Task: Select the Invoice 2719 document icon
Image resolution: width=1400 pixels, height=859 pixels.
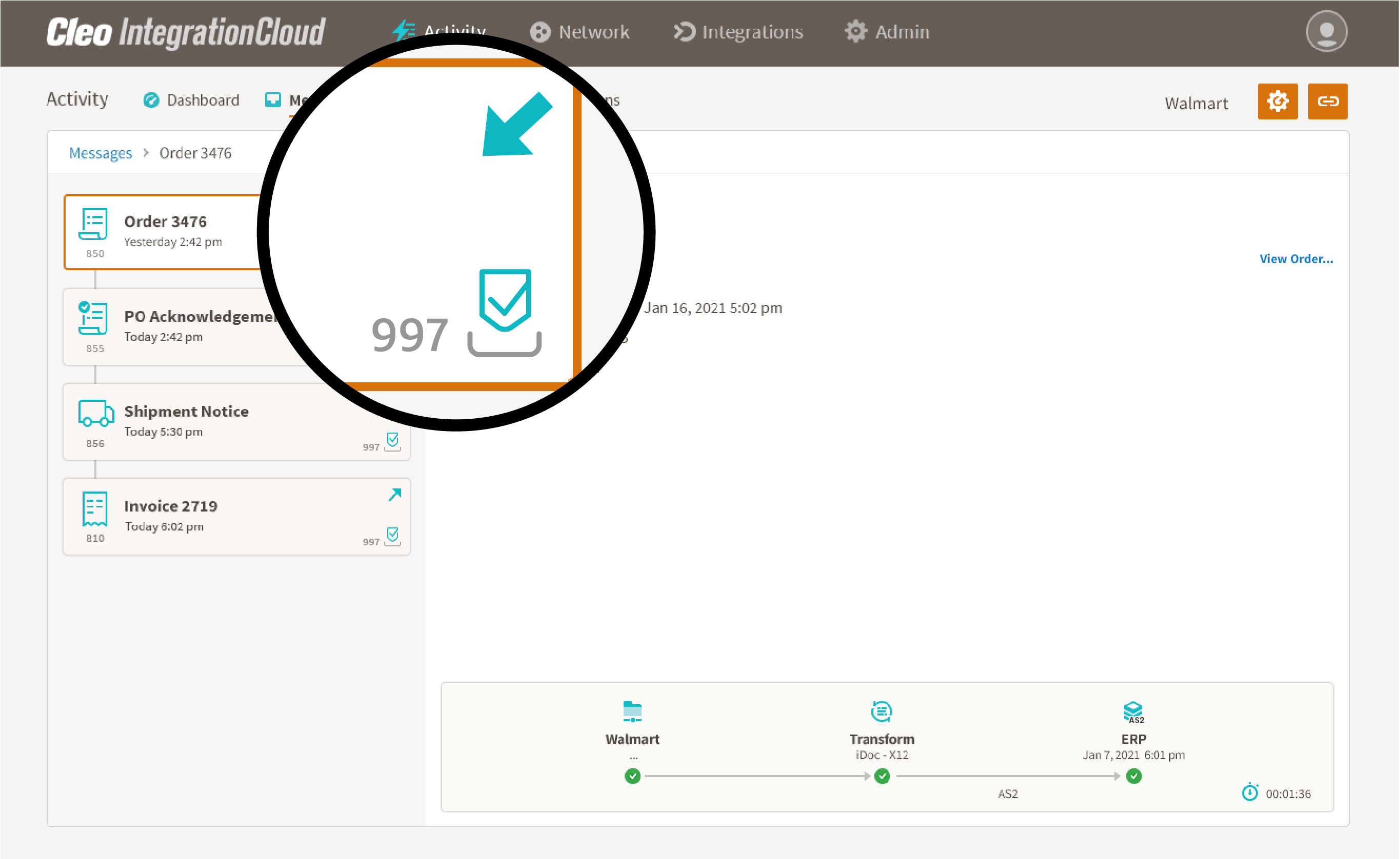Action: pyautogui.click(x=93, y=511)
